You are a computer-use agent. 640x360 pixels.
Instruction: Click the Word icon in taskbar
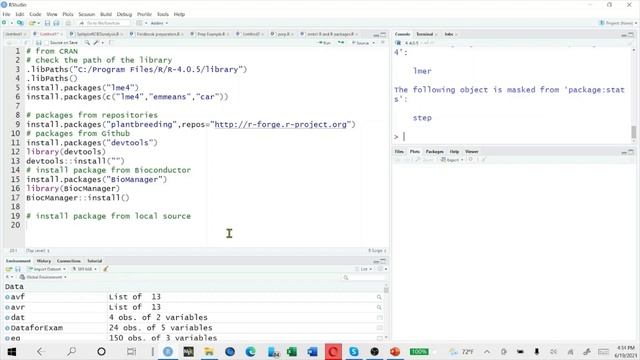tap(312, 351)
